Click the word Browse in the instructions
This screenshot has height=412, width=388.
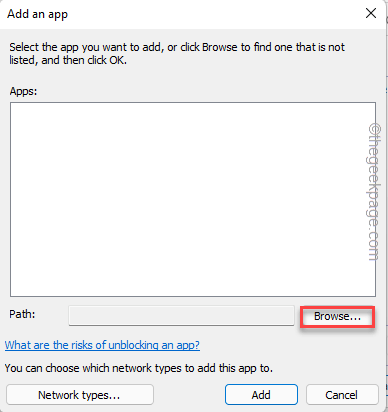click(x=219, y=47)
